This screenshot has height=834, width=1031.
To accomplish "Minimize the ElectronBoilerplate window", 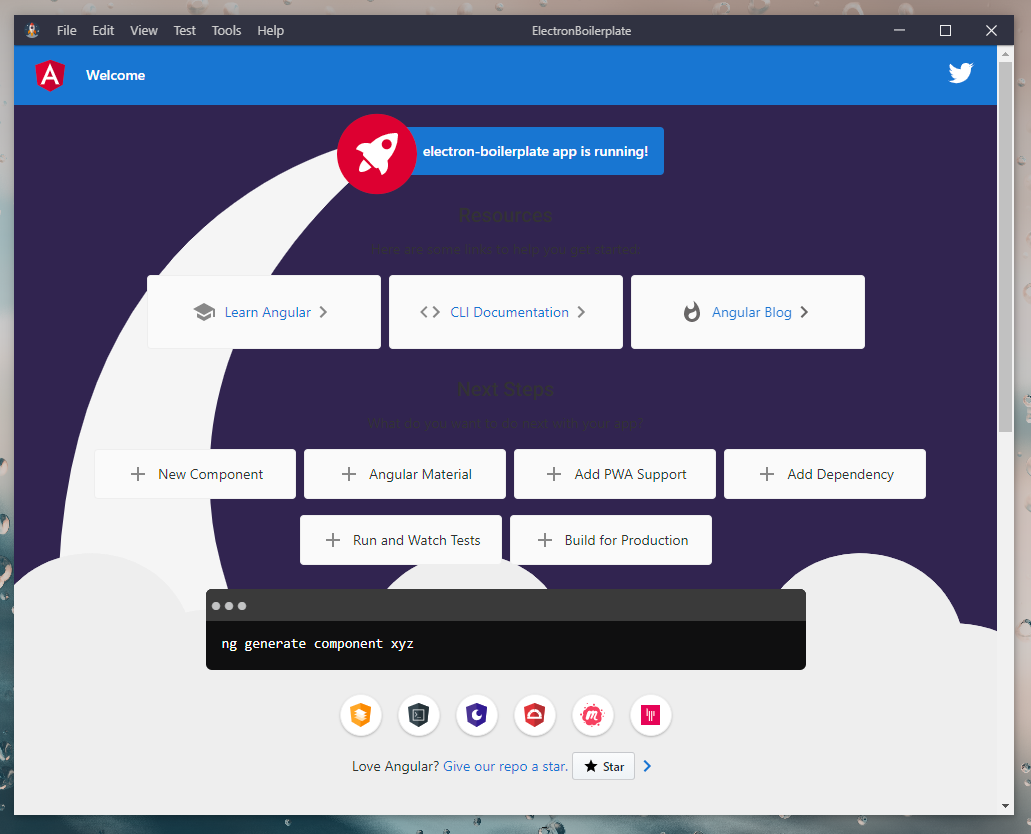I will tap(899, 30).
